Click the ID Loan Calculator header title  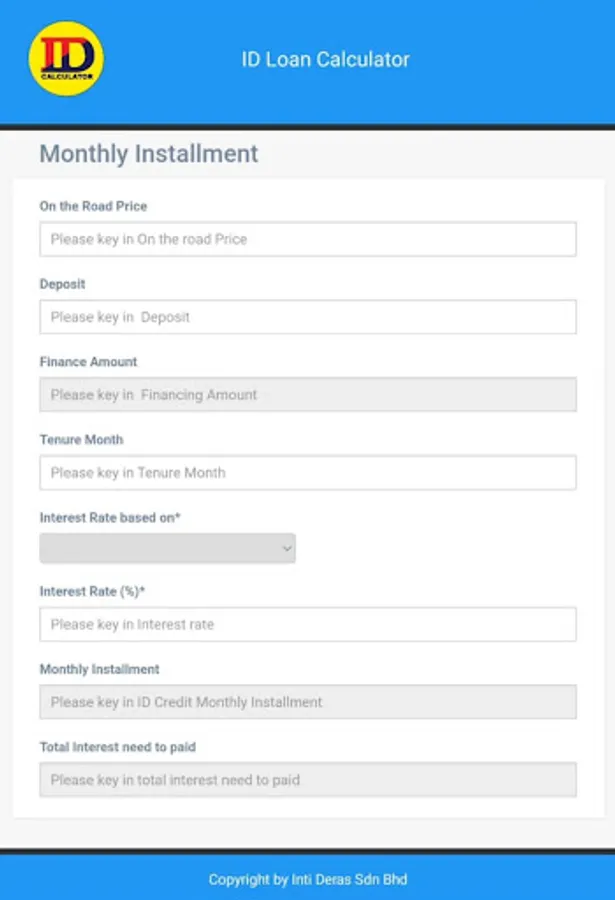pos(325,59)
